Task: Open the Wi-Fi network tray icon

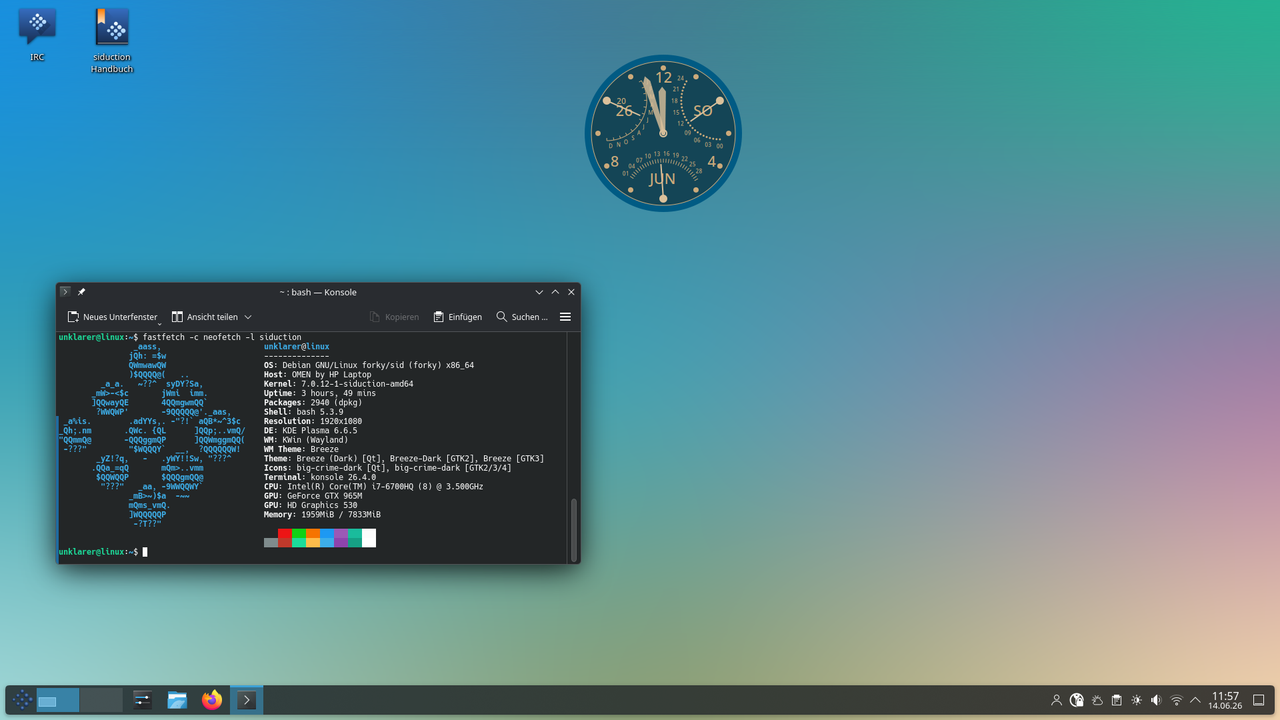Action: [1176, 701]
